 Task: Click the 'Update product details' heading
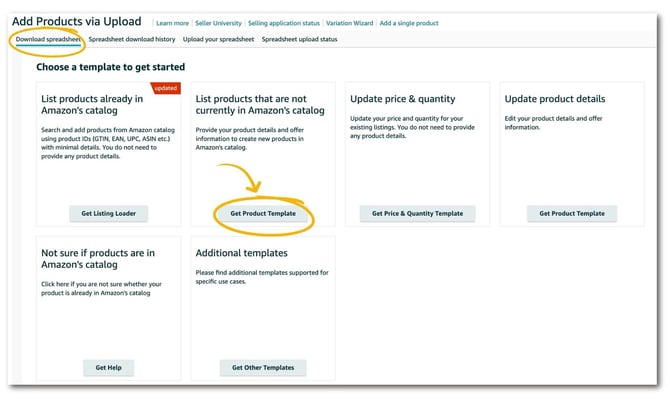pyautogui.click(x=555, y=99)
